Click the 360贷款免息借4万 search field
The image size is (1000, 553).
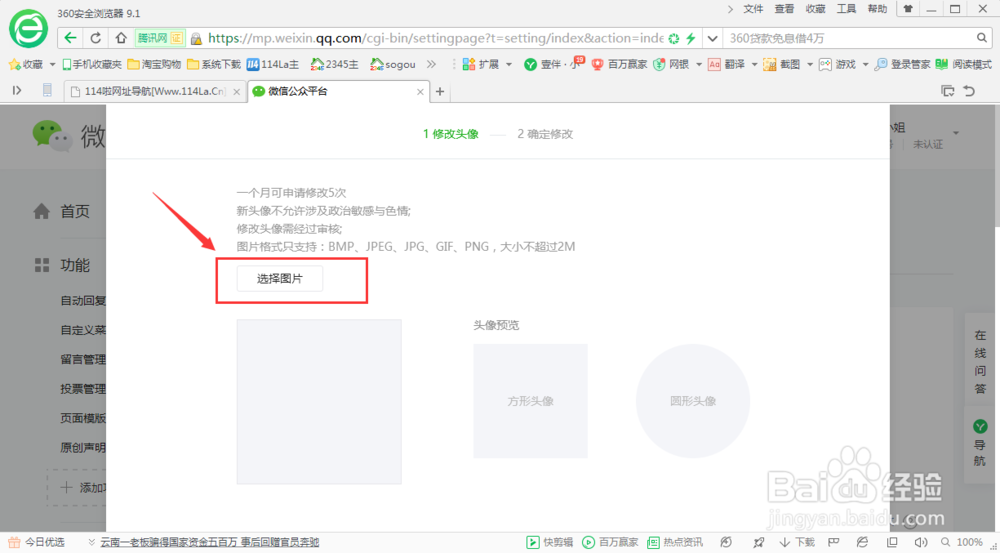coord(850,38)
